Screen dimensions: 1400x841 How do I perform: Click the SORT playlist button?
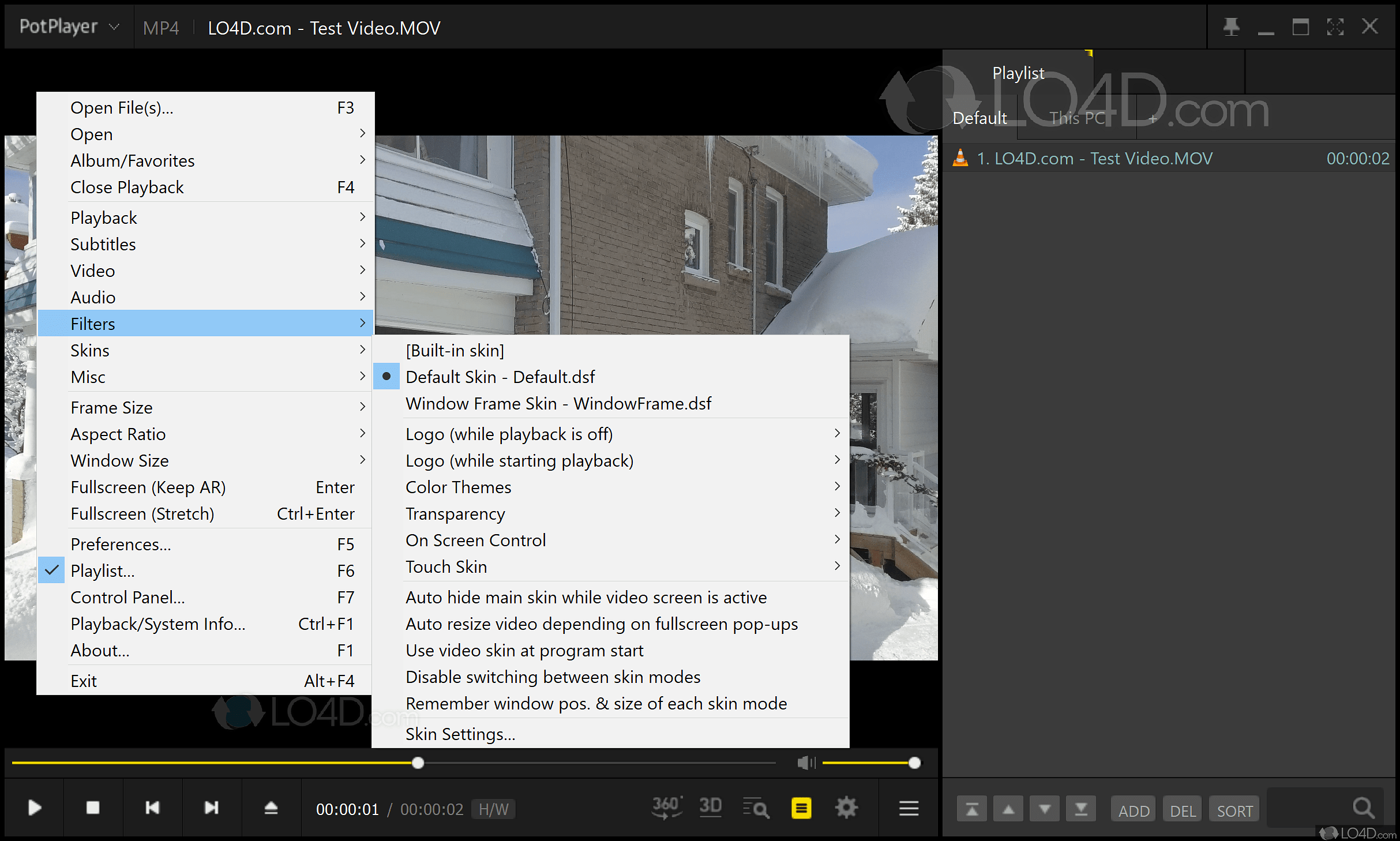point(1234,810)
